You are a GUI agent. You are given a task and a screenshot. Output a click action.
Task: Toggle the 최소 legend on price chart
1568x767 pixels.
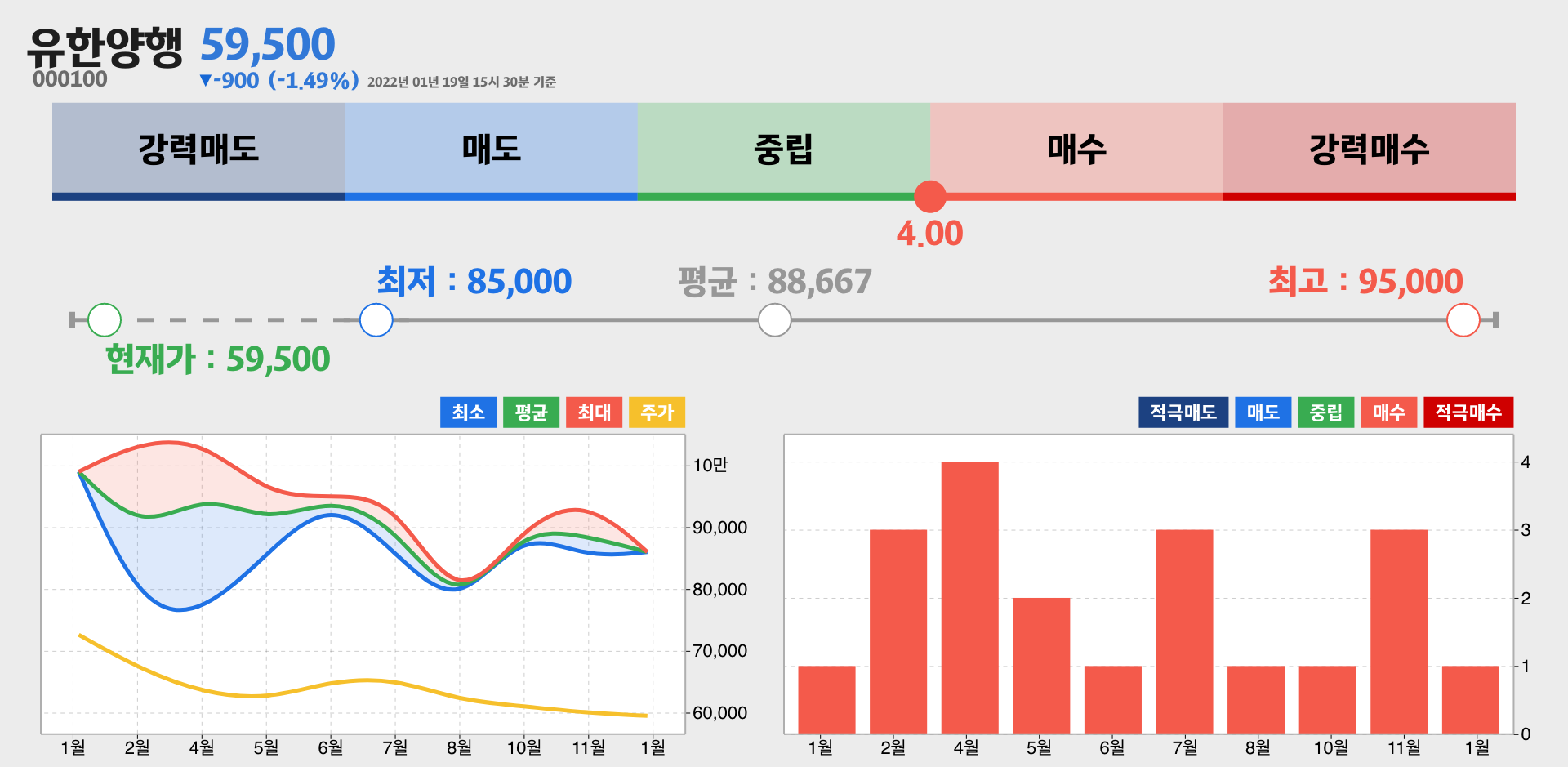[x=469, y=412]
